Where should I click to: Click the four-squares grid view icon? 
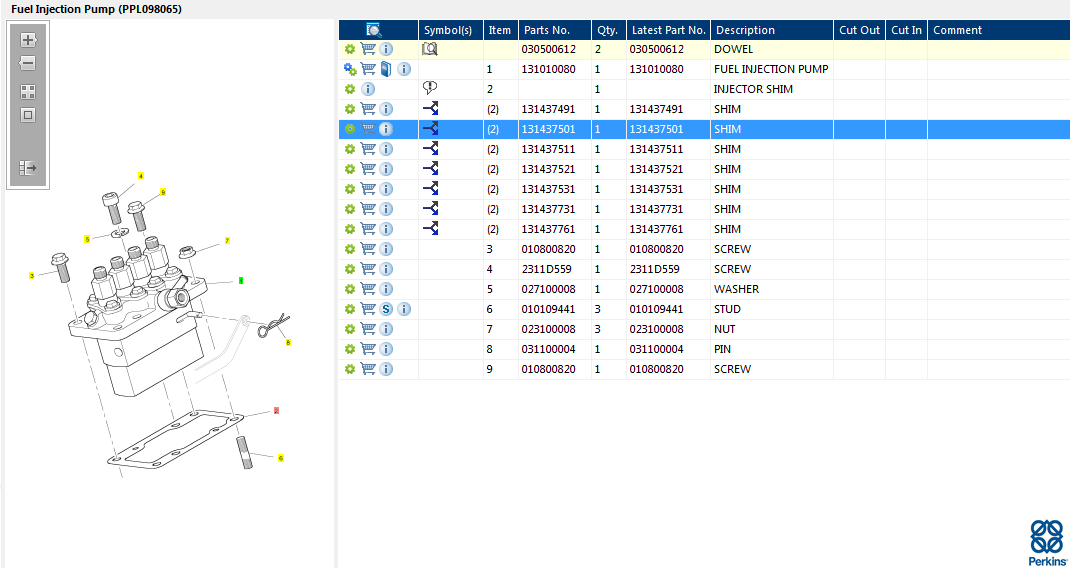click(x=28, y=91)
